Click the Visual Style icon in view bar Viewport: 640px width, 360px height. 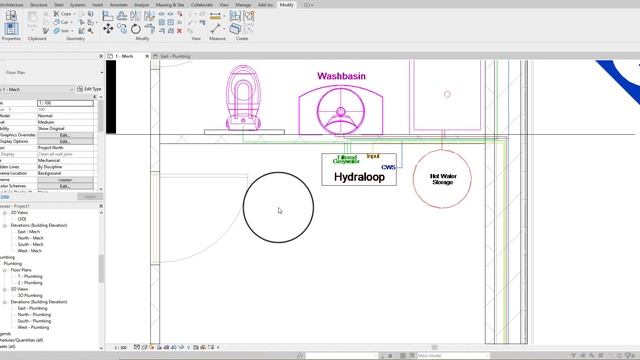click(x=144, y=347)
